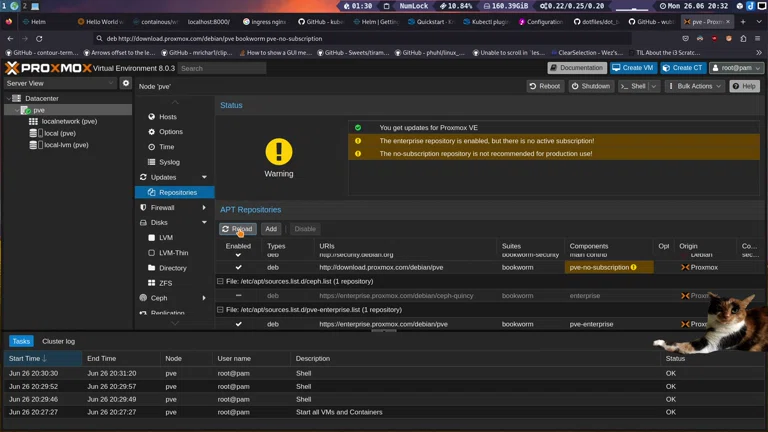Expand the Firewall submenu arrow

[x=204, y=207]
